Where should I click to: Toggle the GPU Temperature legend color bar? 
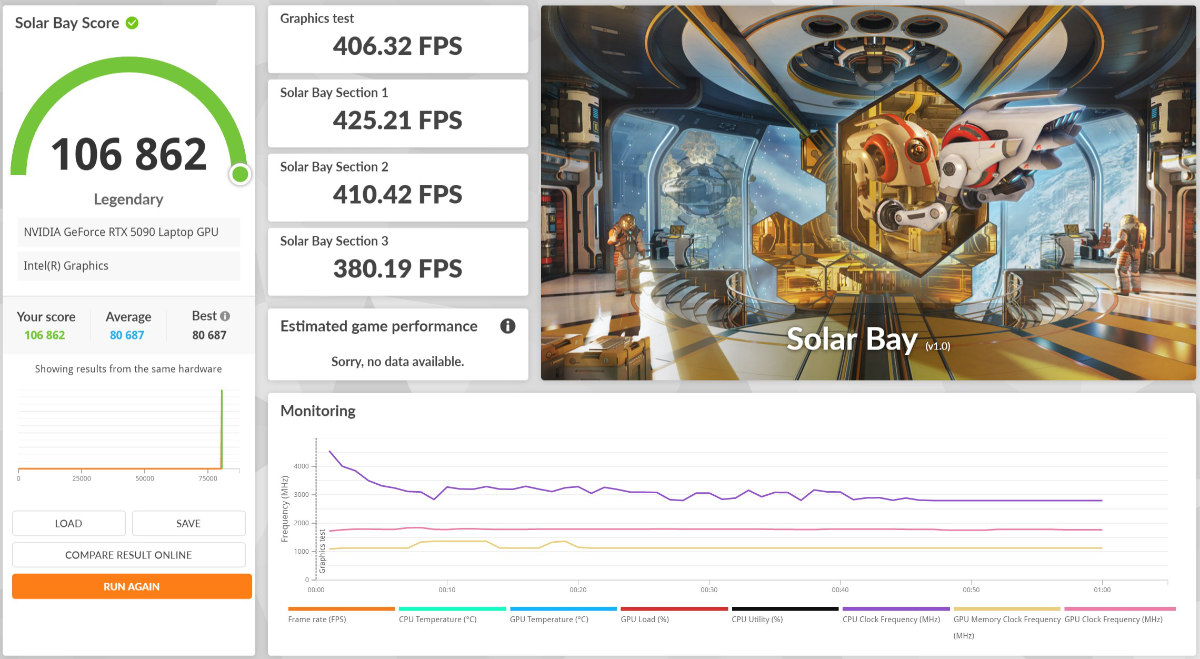[563, 609]
